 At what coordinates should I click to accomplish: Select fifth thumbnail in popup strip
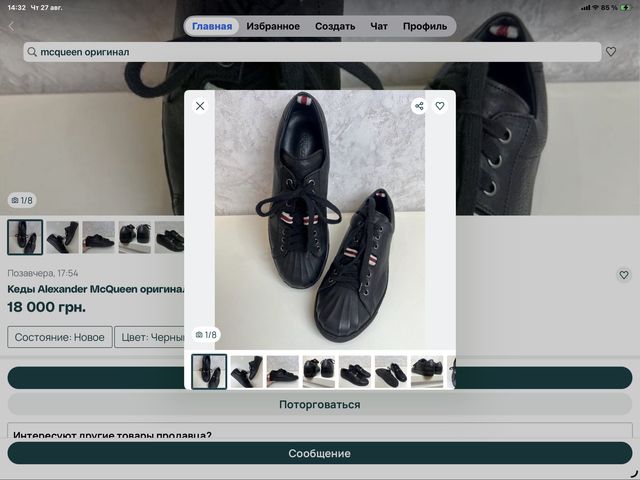click(x=355, y=371)
